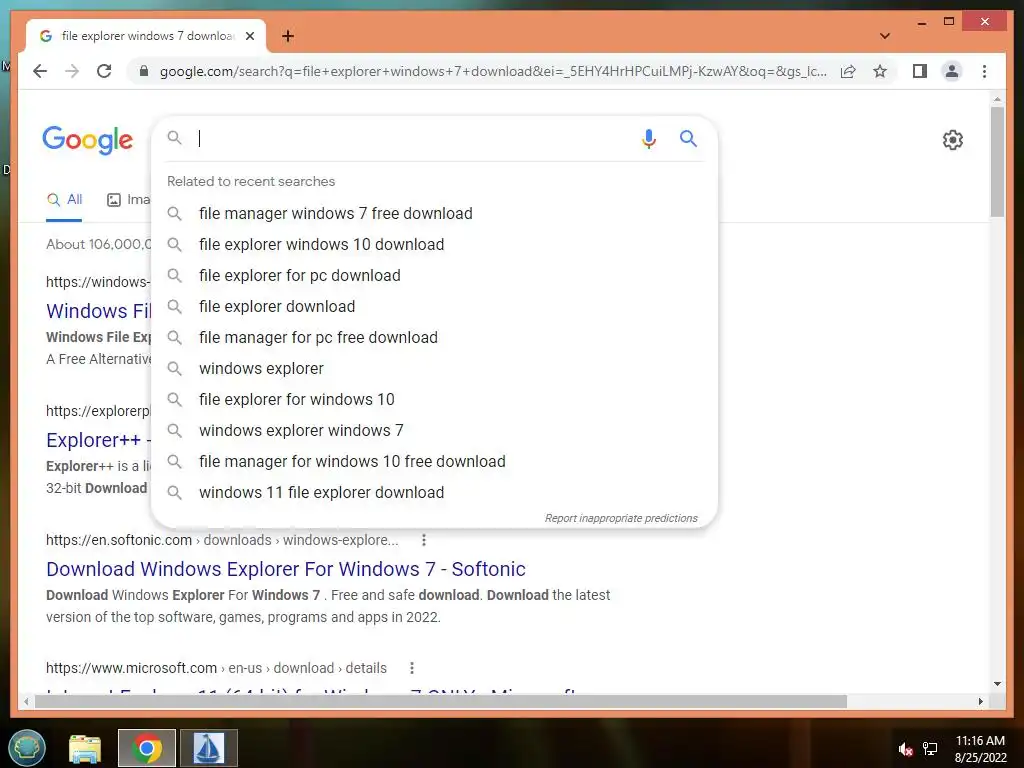The height and width of the screenshot is (768, 1024).
Task: Choose suggestion file explorer for pc download
Action: [434, 276]
